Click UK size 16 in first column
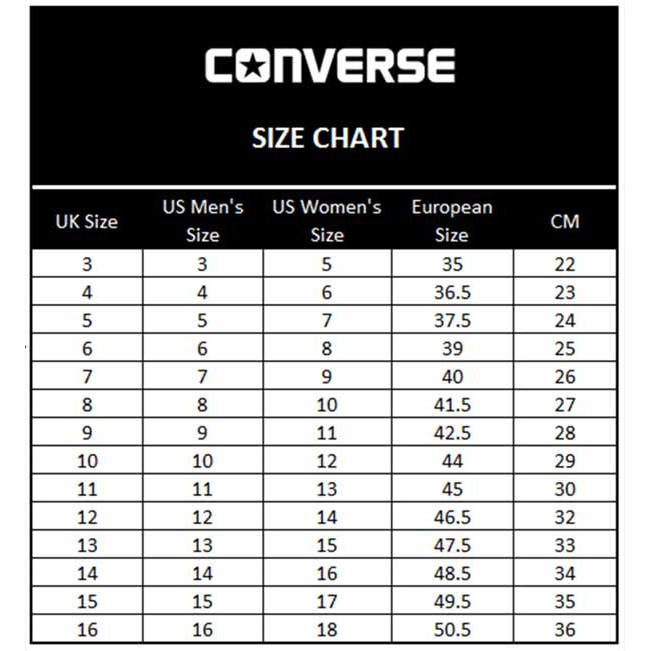Viewport: 651px width, 651px height. pos(86,629)
